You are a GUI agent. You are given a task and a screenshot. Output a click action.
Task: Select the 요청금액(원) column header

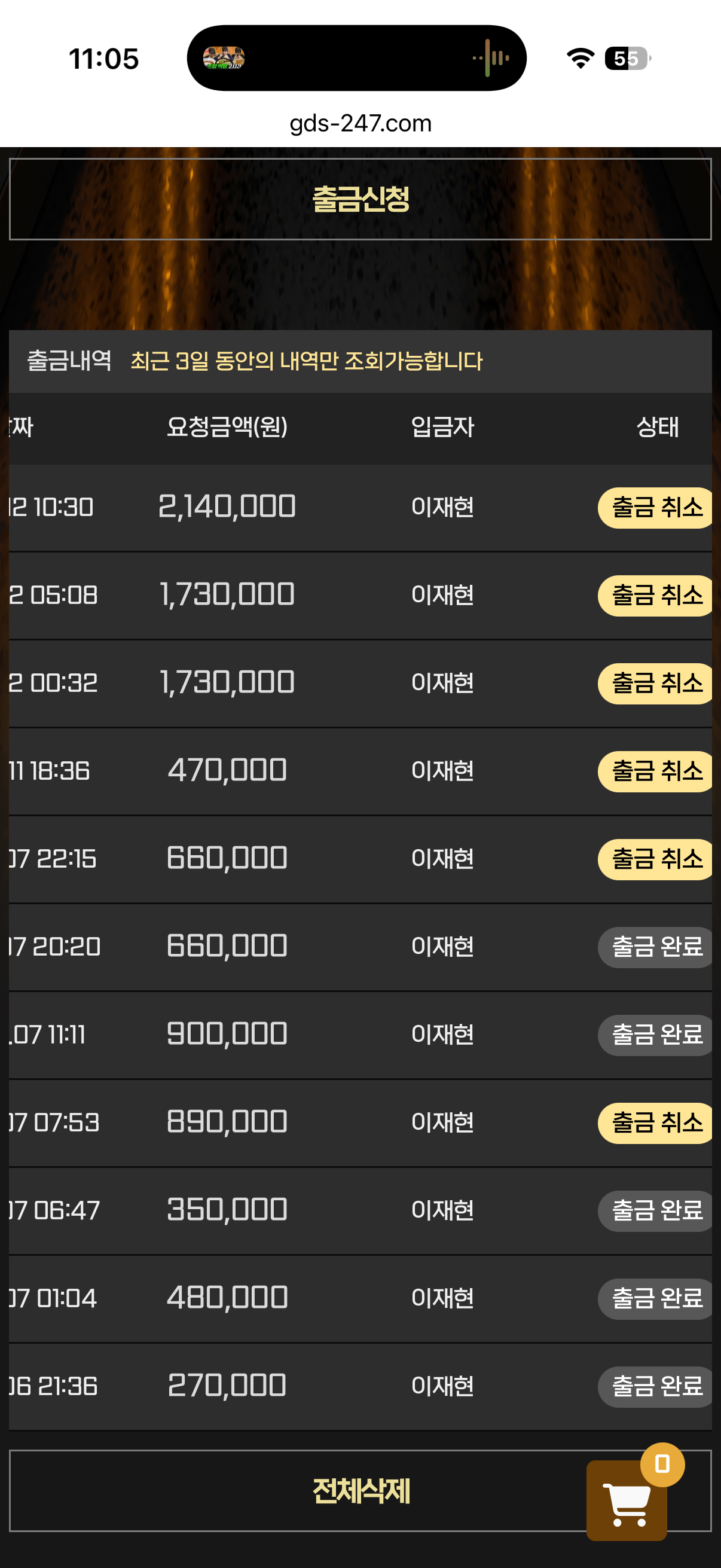click(x=227, y=427)
